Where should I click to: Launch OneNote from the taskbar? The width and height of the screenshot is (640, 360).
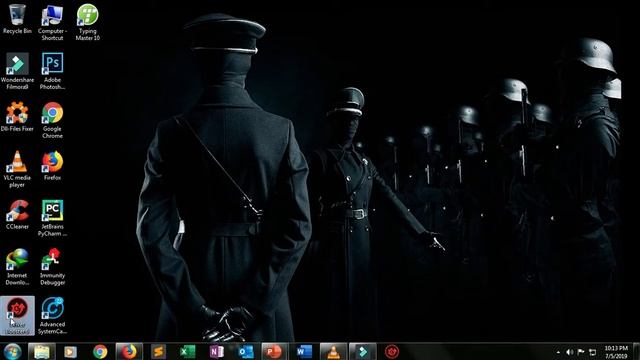point(216,351)
